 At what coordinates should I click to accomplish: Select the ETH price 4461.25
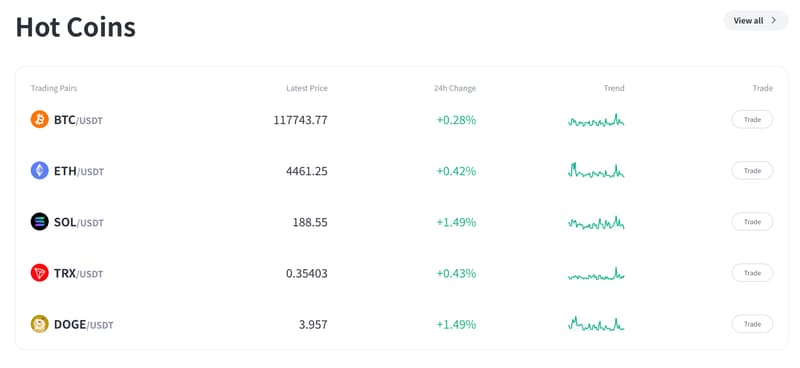pos(307,171)
